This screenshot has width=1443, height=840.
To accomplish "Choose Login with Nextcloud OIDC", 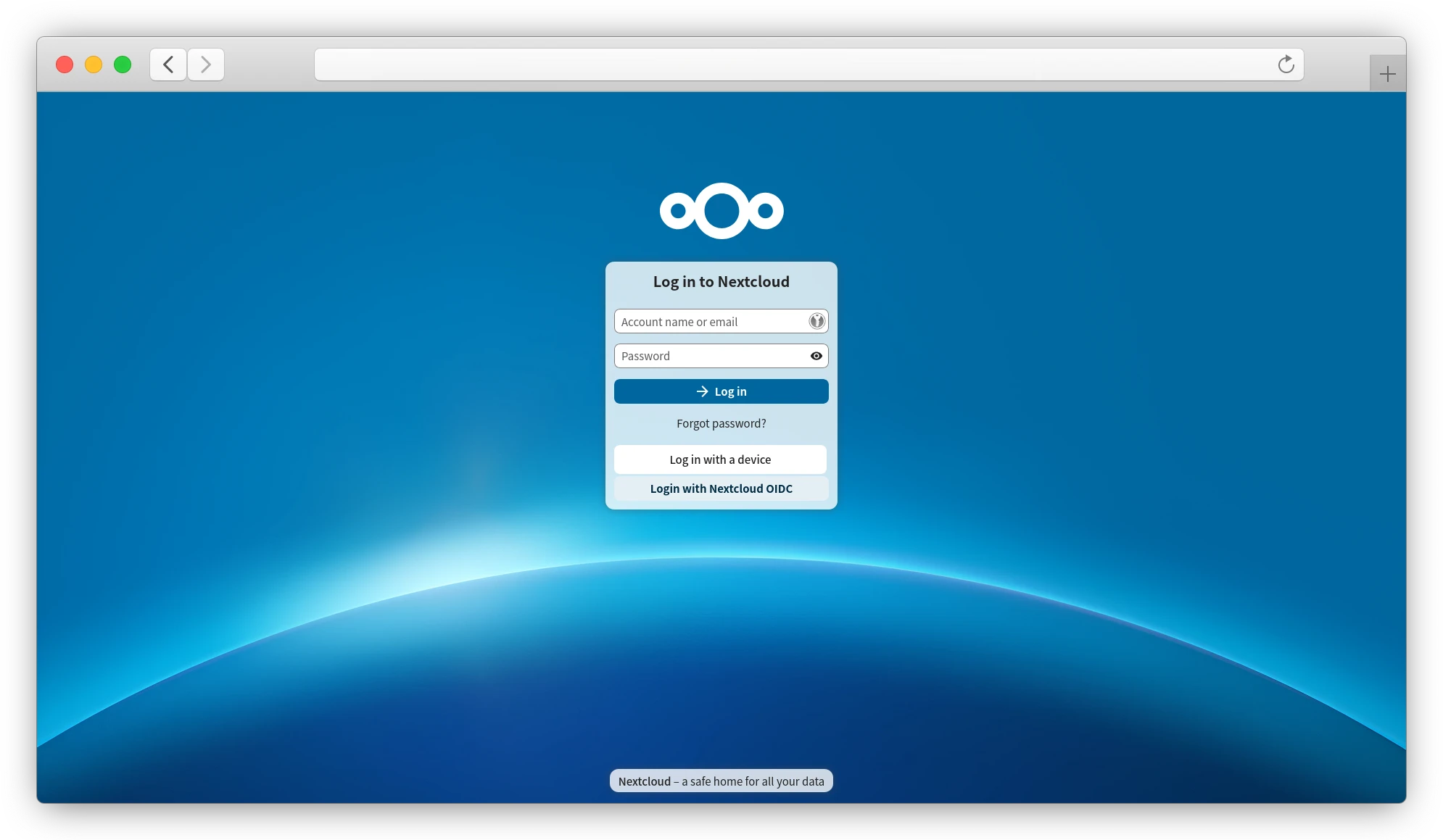I will tap(721, 488).
